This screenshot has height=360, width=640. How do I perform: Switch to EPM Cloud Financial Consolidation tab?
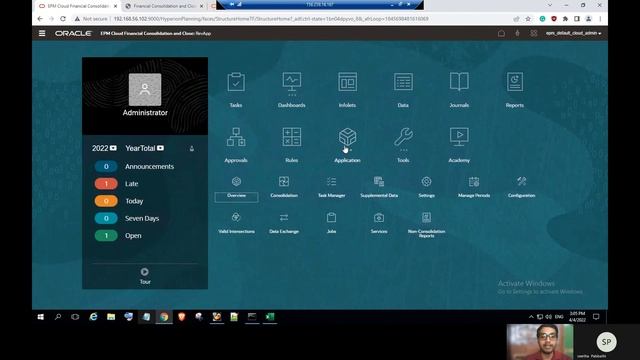coord(78,6)
